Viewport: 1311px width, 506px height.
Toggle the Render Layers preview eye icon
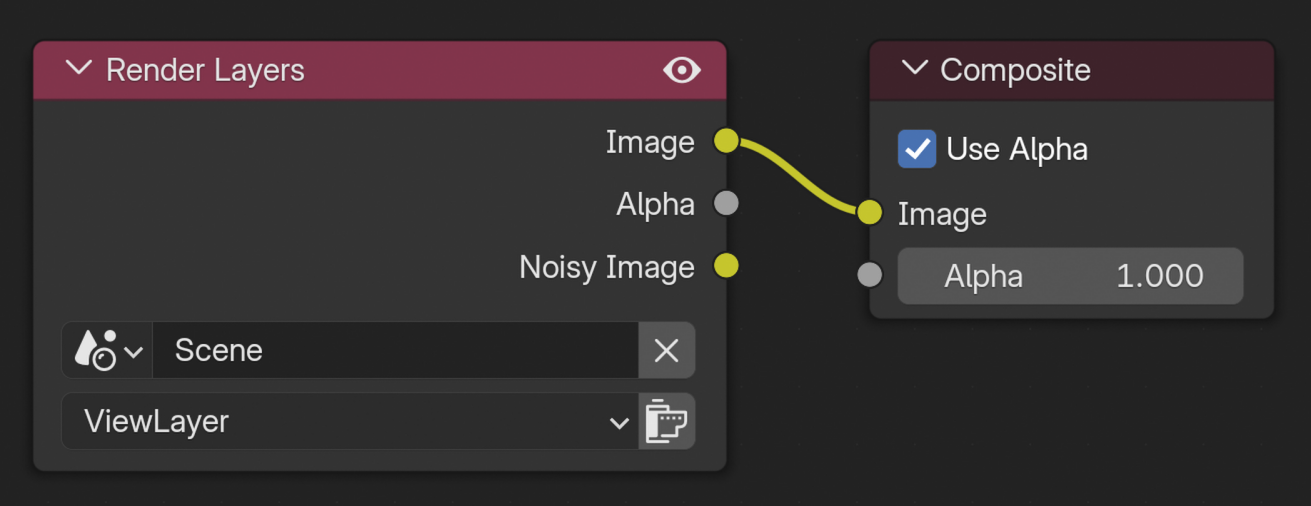pyautogui.click(x=681, y=70)
